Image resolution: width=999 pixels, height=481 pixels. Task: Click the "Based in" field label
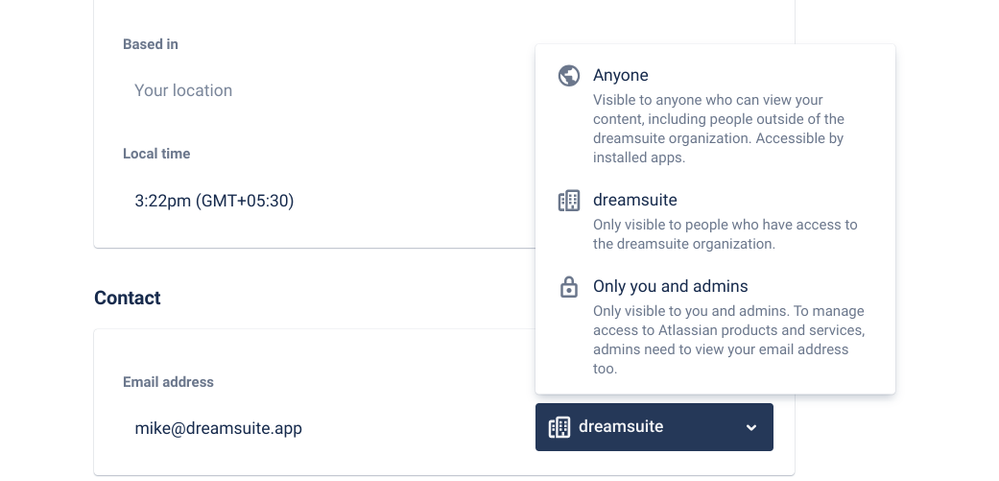151,44
